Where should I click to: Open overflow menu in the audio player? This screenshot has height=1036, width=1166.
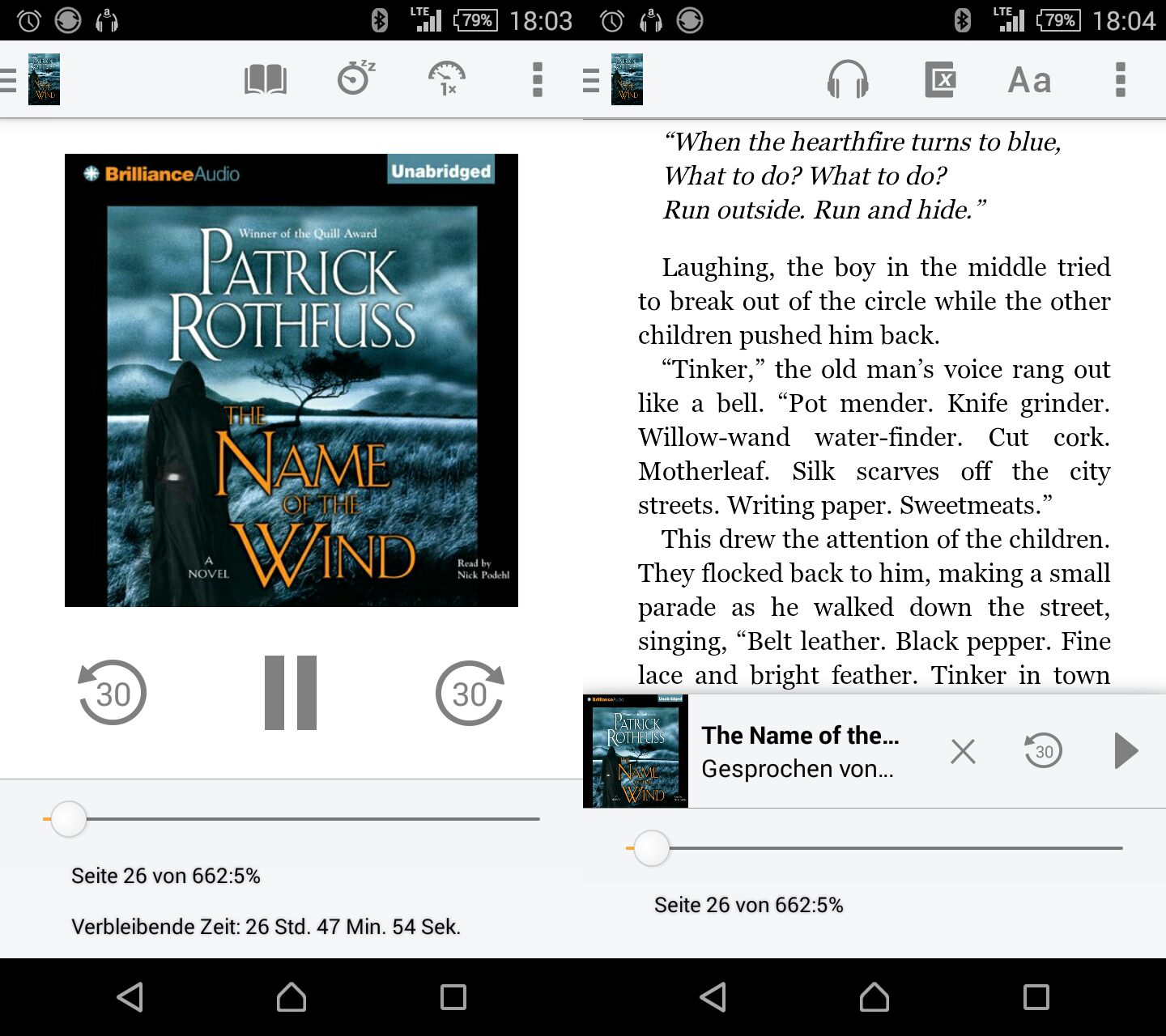pyautogui.click(x=537, y=80)
